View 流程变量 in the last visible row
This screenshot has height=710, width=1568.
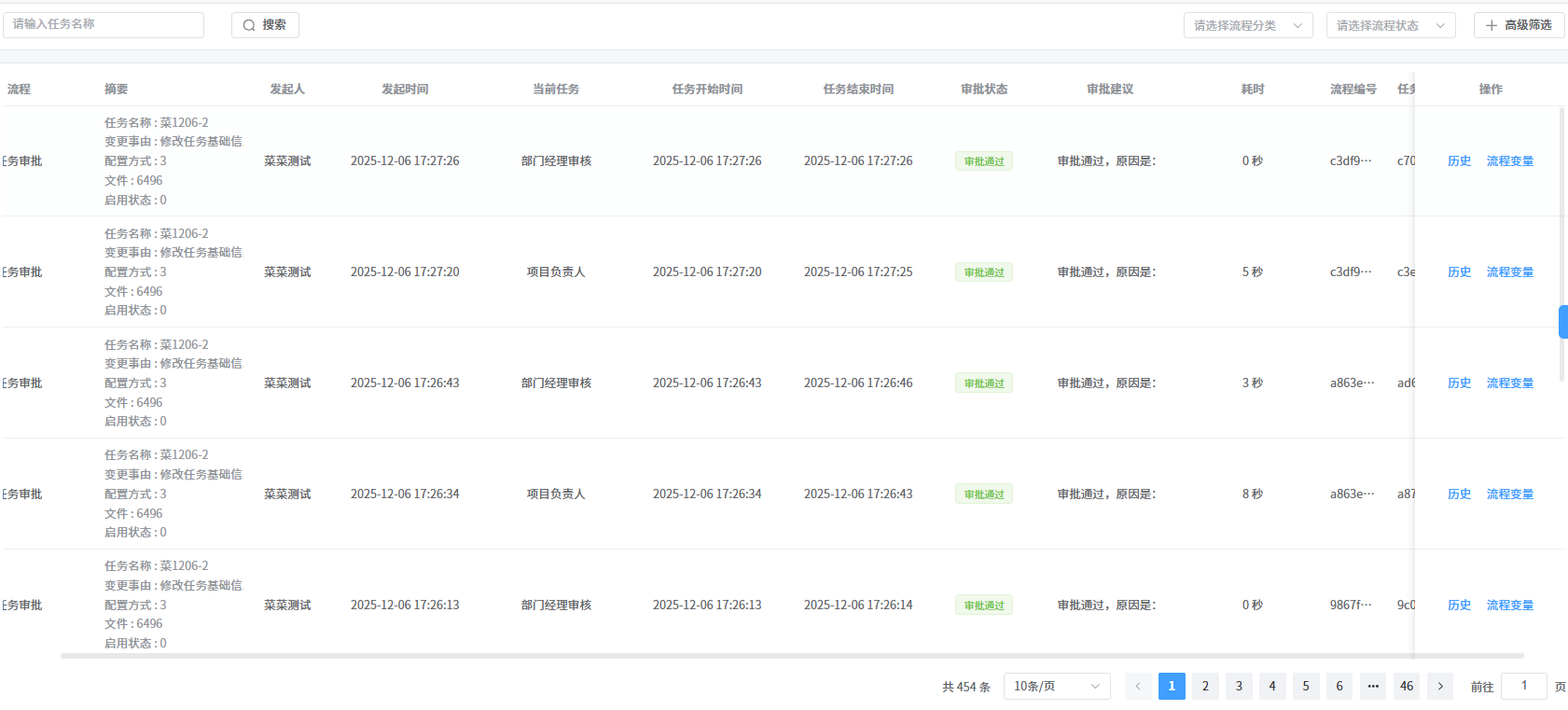pos(1509,606)
